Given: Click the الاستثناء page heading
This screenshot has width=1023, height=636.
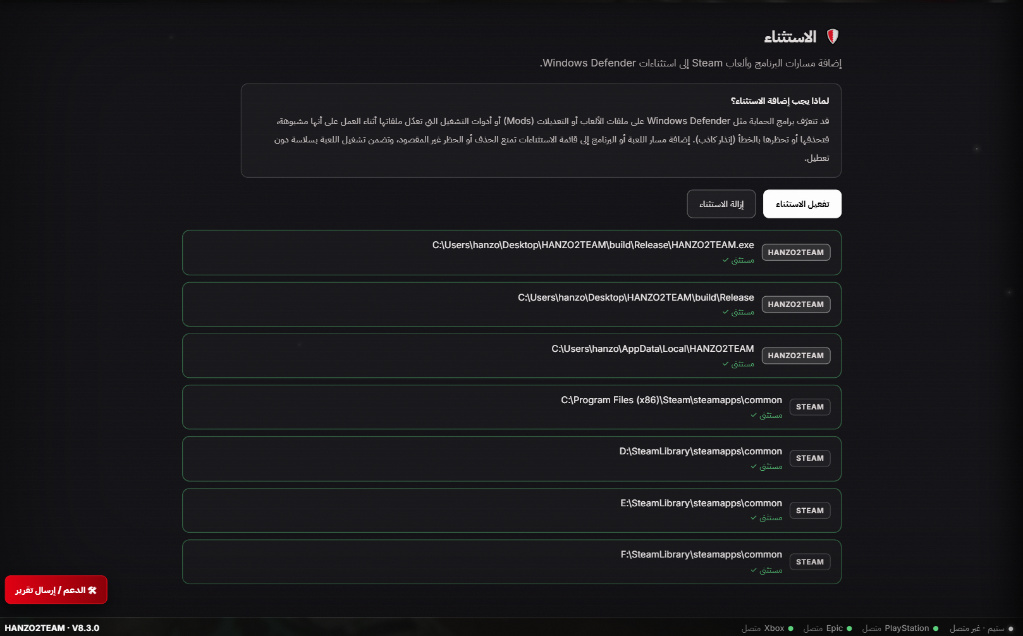Looking at the screenshot, I should (790, 37).
